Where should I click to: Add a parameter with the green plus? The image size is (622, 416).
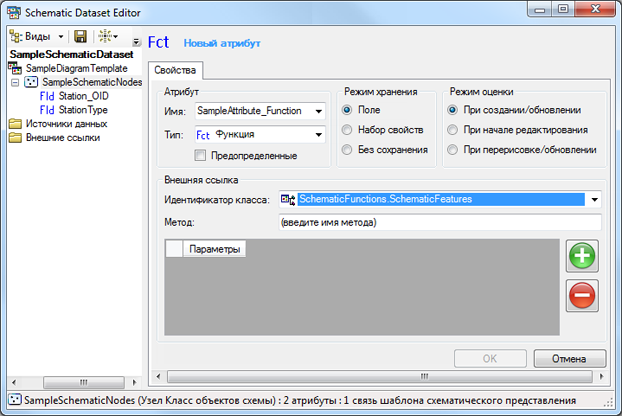(582, 256)
